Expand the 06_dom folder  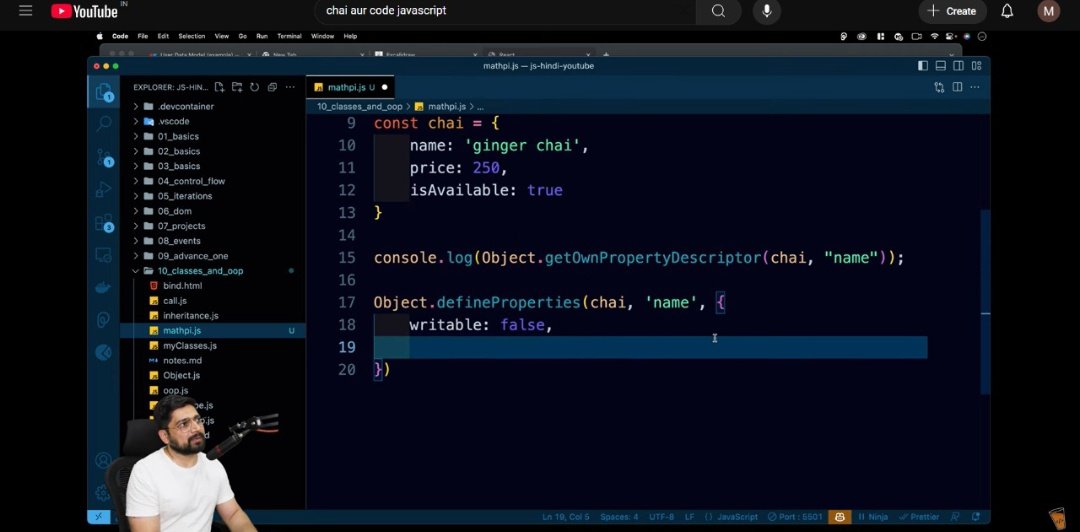(212, 211)
